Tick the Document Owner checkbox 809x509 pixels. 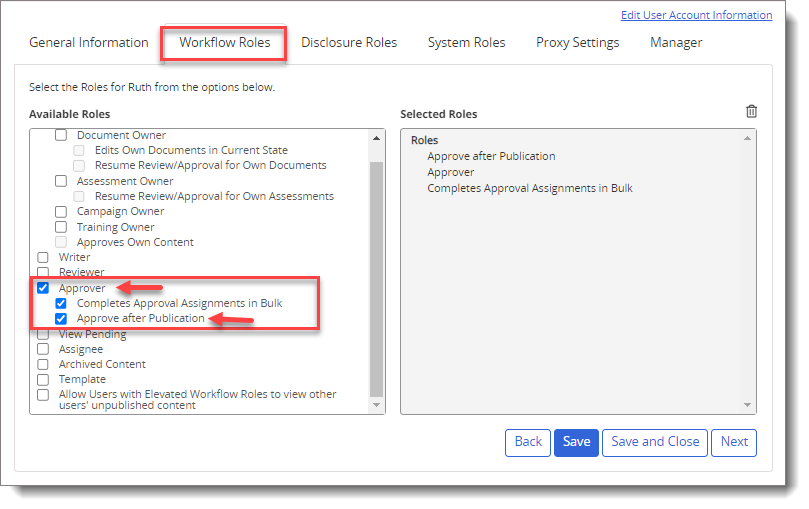tap(61, 135)
